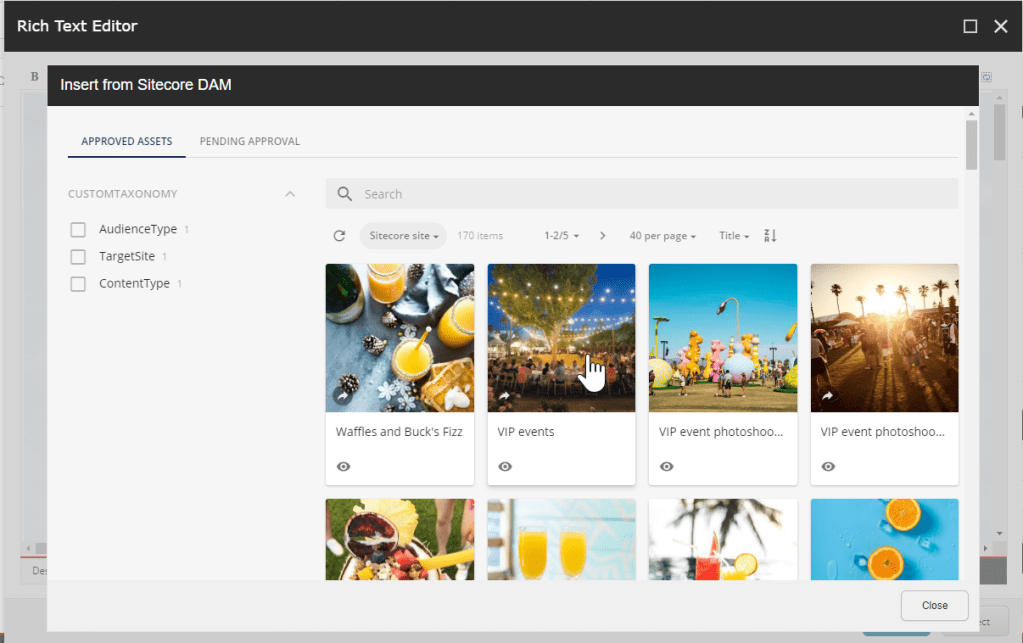Check the TargetSite filter
Screen dimensions: 1023x643
pos(78,257)
